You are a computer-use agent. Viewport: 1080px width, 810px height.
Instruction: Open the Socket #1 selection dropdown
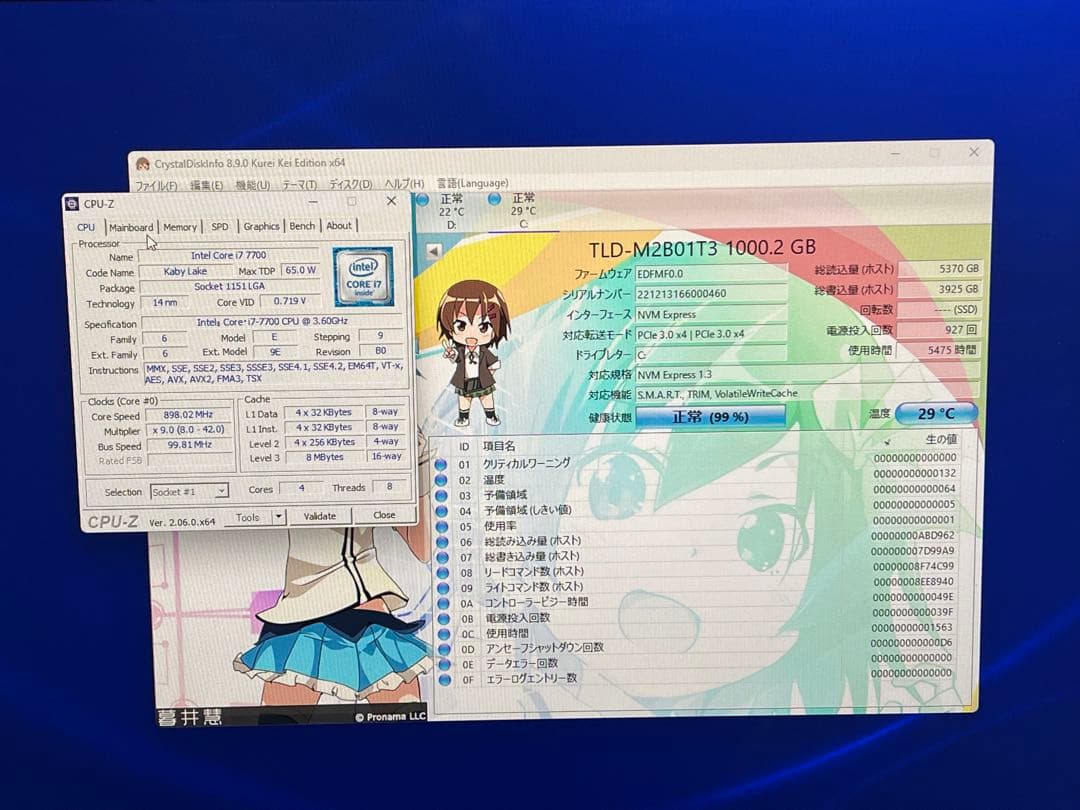point(189,491)
